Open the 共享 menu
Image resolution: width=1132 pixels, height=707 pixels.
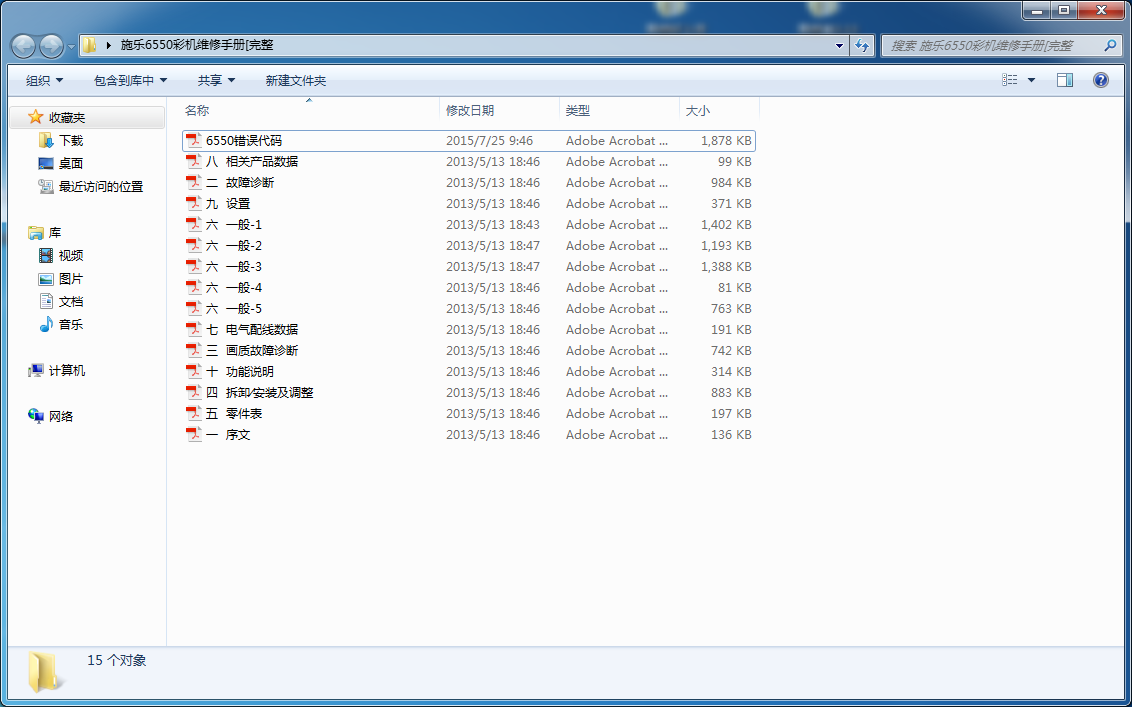click(217, 80)
